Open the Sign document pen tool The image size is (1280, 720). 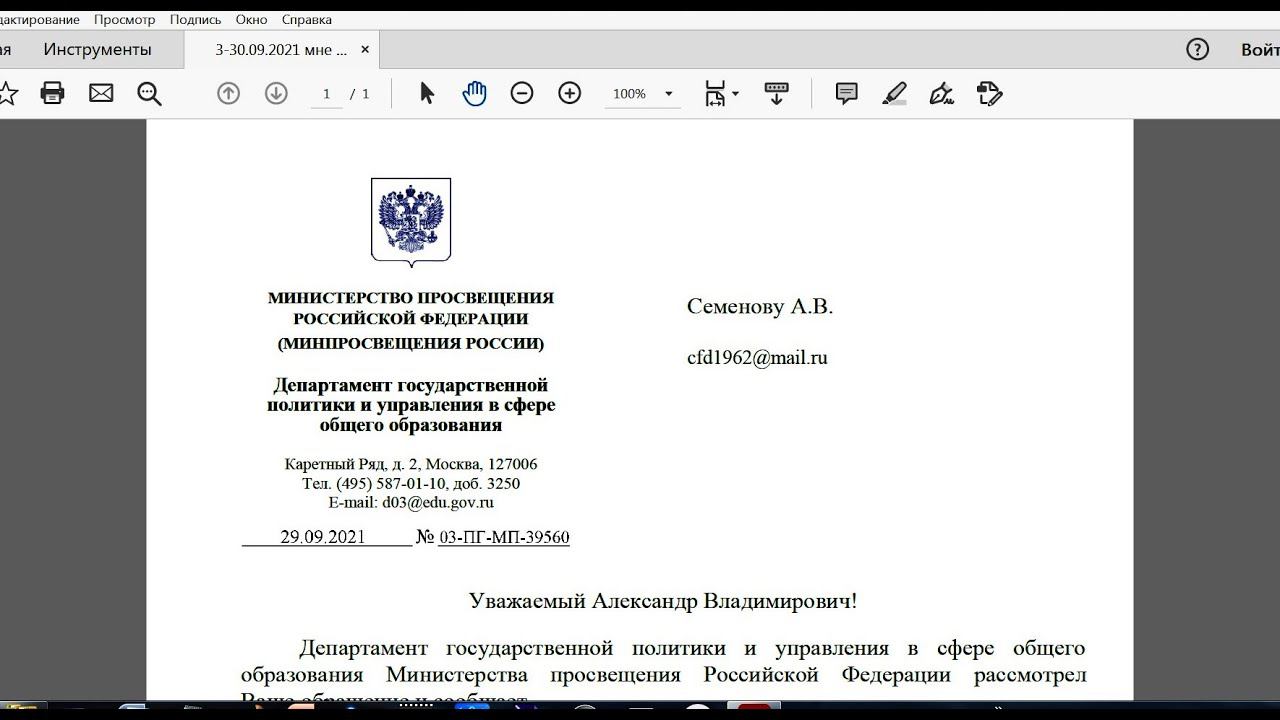pyautogui.click(x=941, y=93)
